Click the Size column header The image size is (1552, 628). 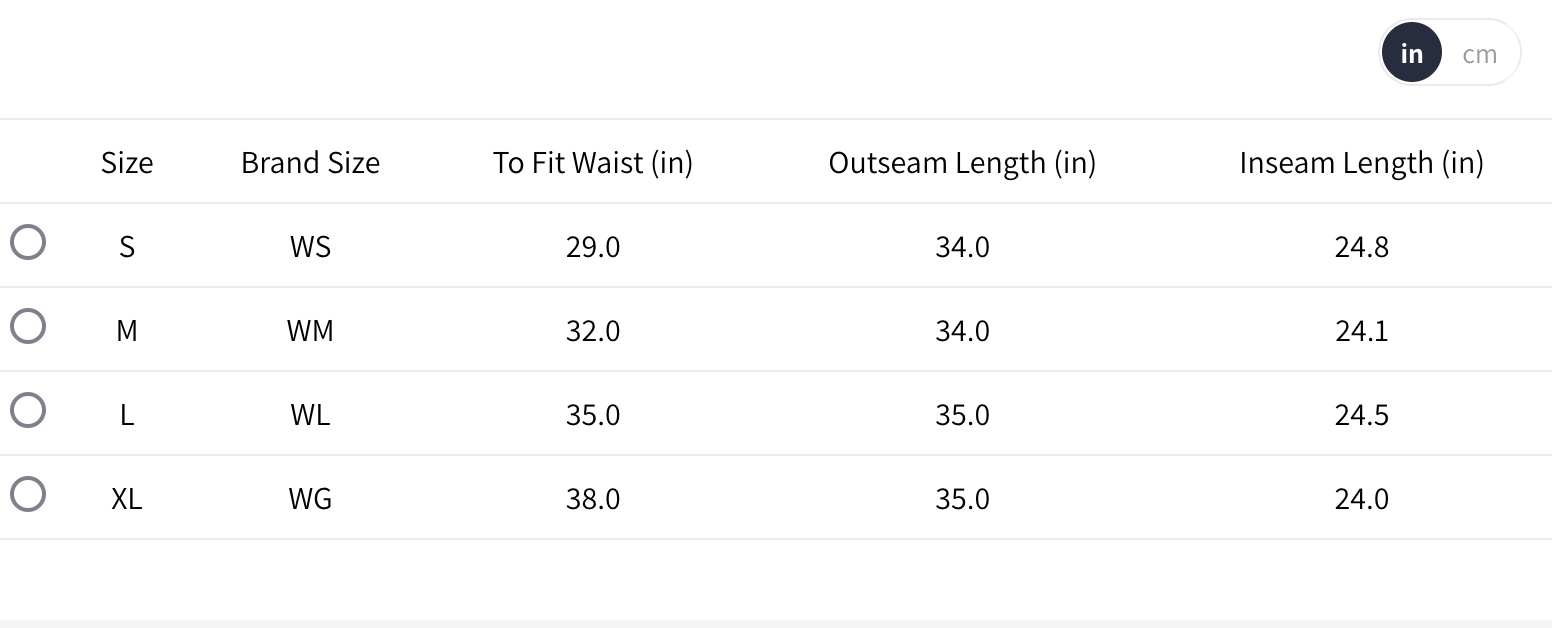tap(127, 162)
